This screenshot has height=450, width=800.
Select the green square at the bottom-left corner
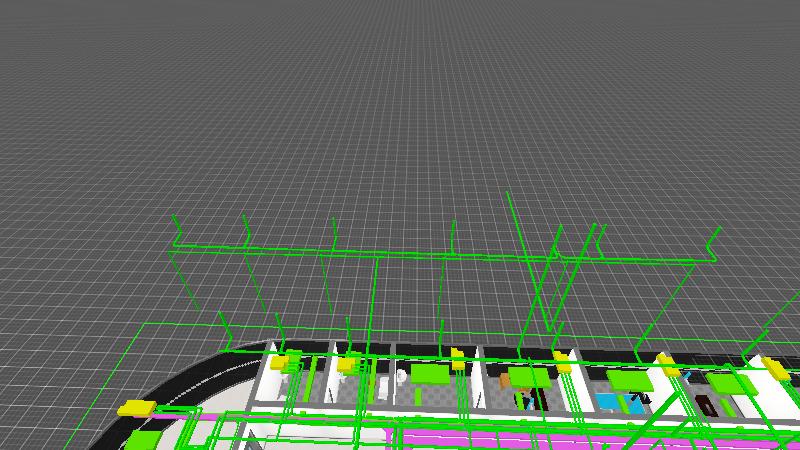click(x=142, y=440)
